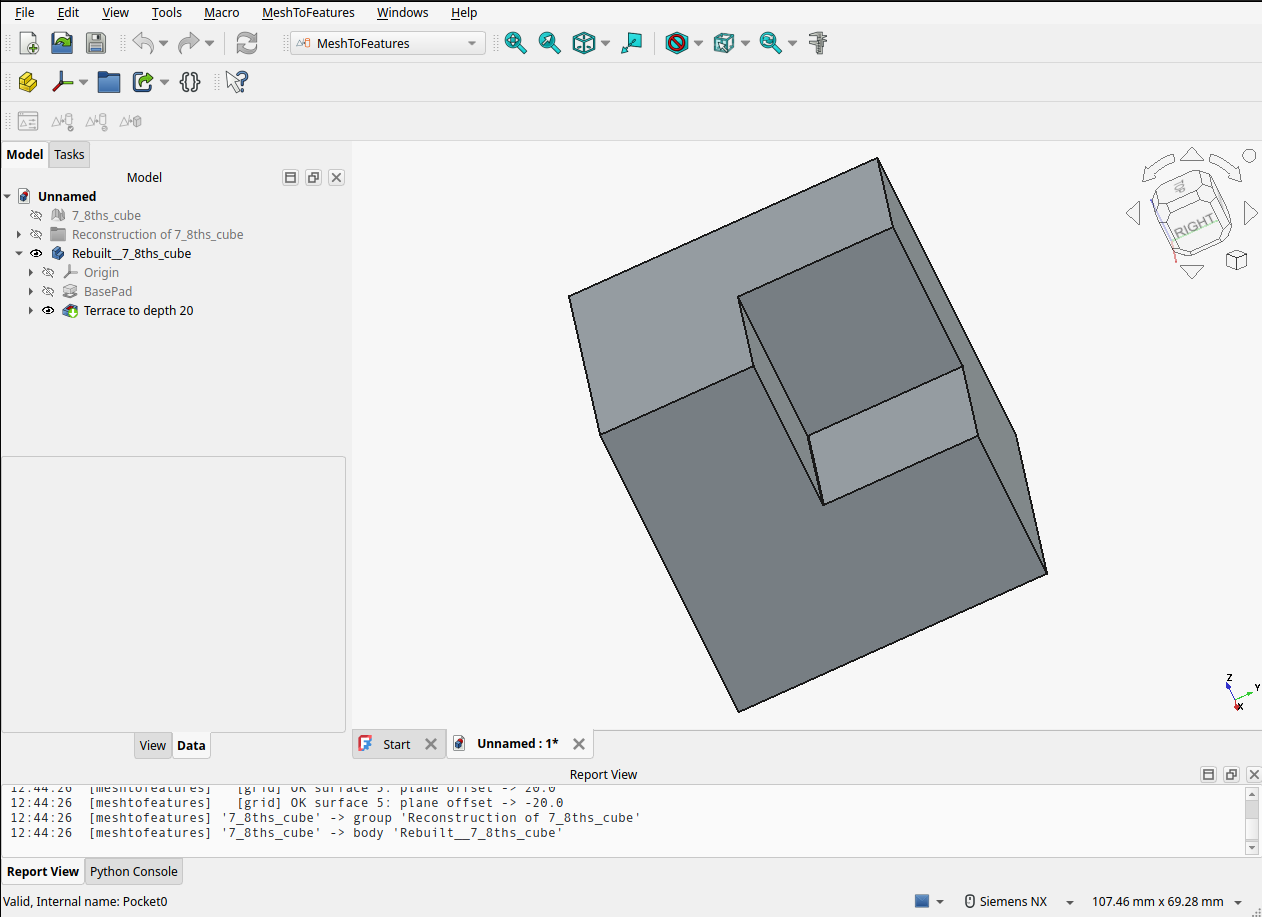Image resolution: width=1262 pixels, height=917 pixels.
Task: Open the MeshToFeatures workbench dropdown
Action: 388,43
